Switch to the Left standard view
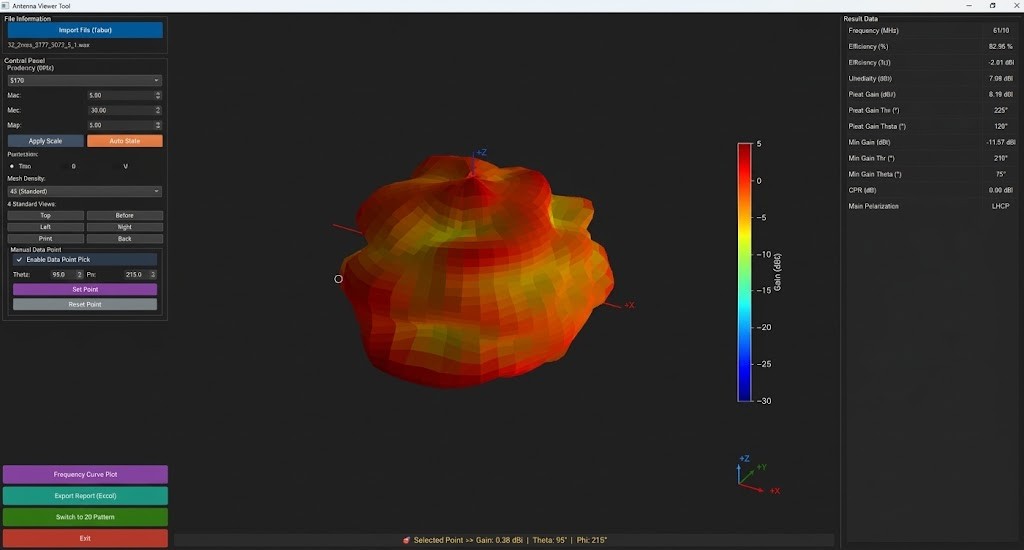 [x=46, y=227]
